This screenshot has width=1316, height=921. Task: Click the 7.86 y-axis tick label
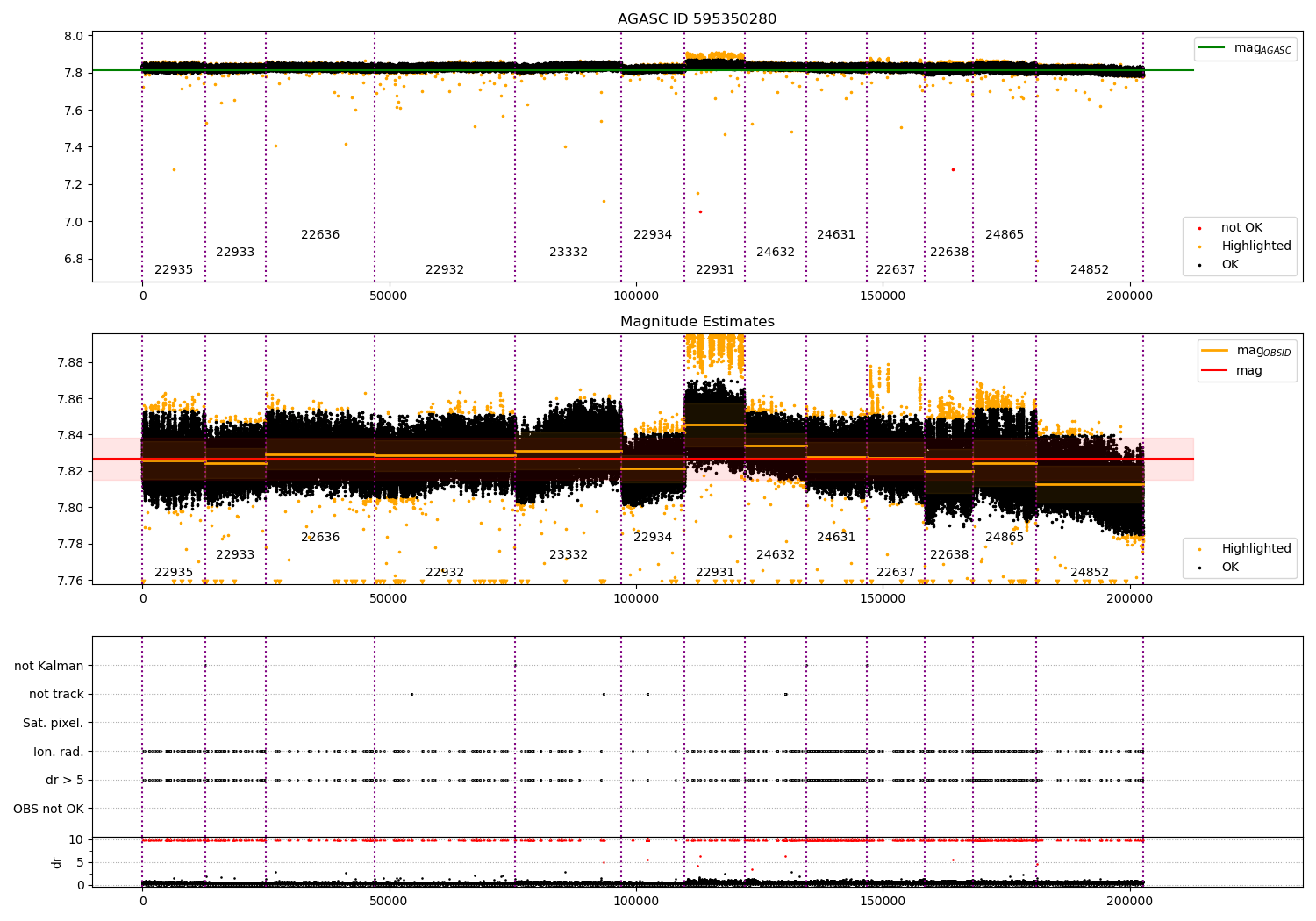point(70,399)
